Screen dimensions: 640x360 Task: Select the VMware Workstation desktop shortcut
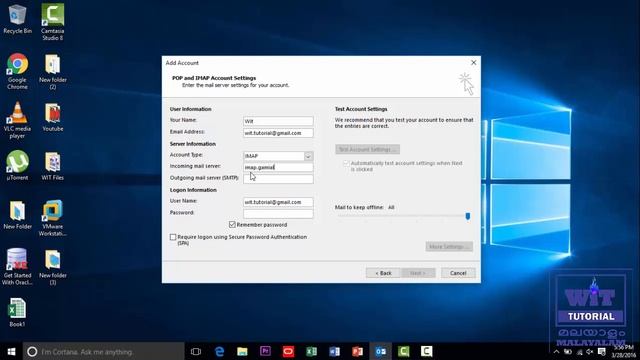click(x=53, y=218)
